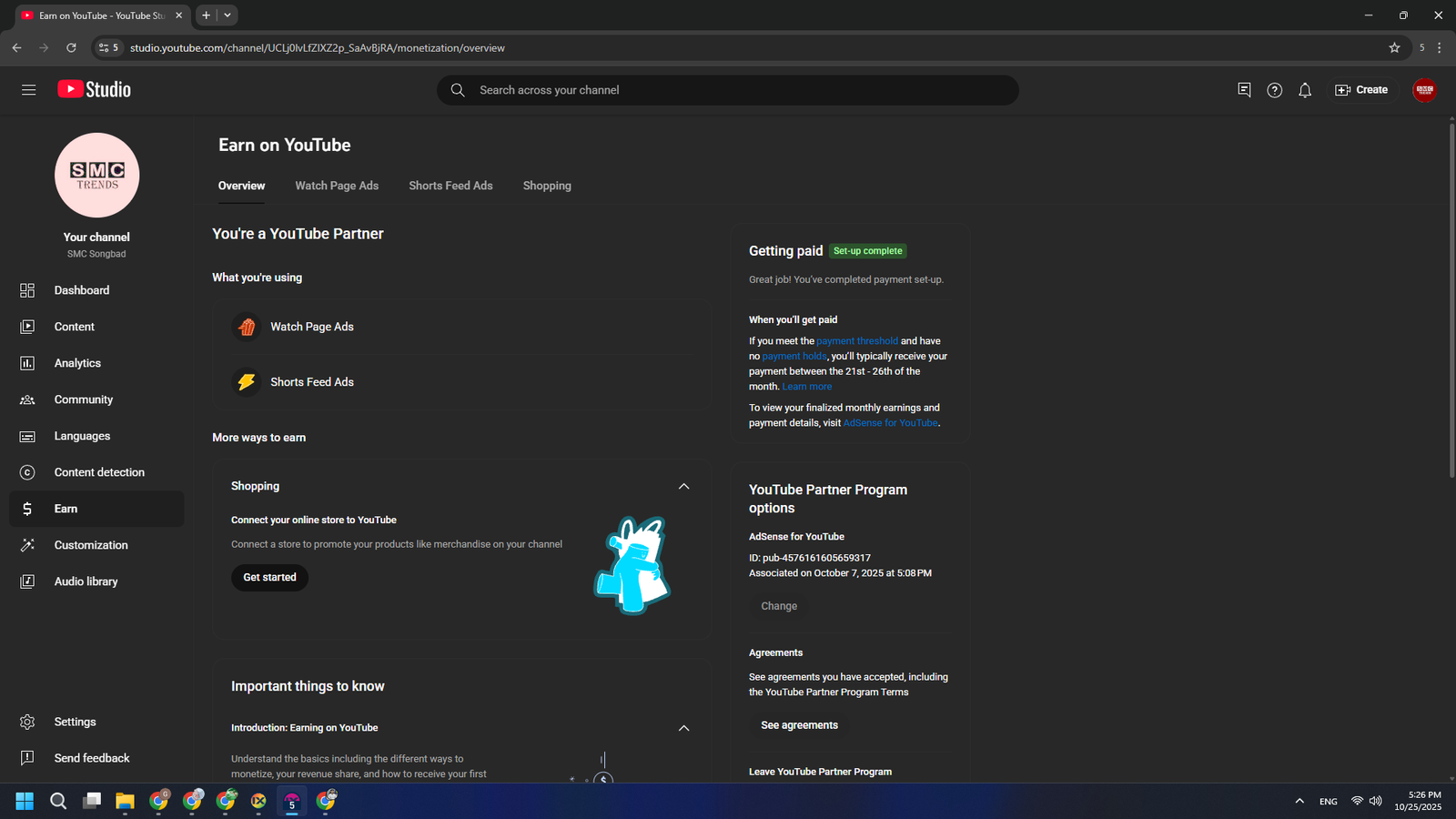This screenshot has width=1456, height=819.
Task: Go to Content via its sidebar icon
Action: coord(27,327)
